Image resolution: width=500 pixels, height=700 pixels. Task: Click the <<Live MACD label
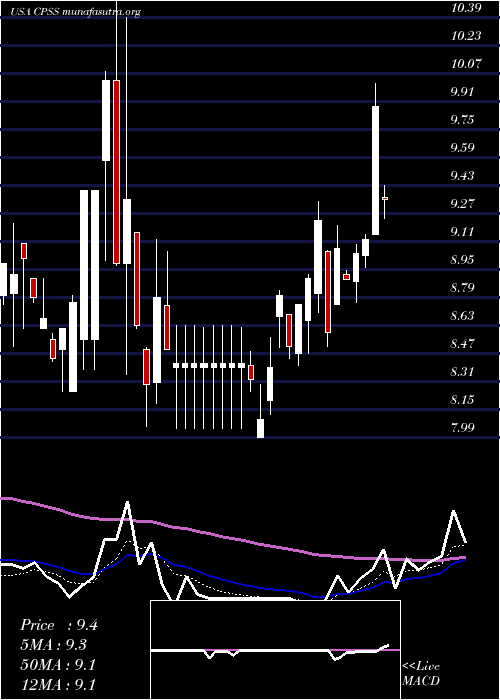pyautogui.click(x=421, y=674)
